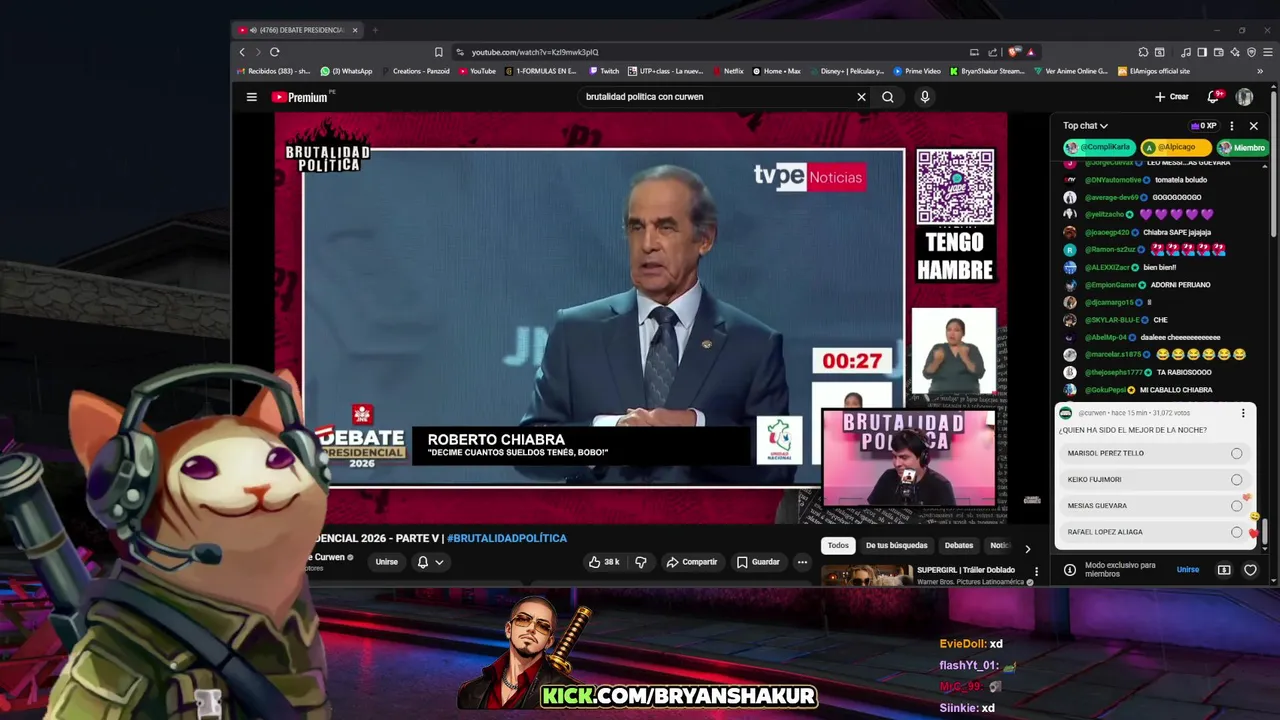Close the live chat panel
The image size is (1280, 720).
1253,126
